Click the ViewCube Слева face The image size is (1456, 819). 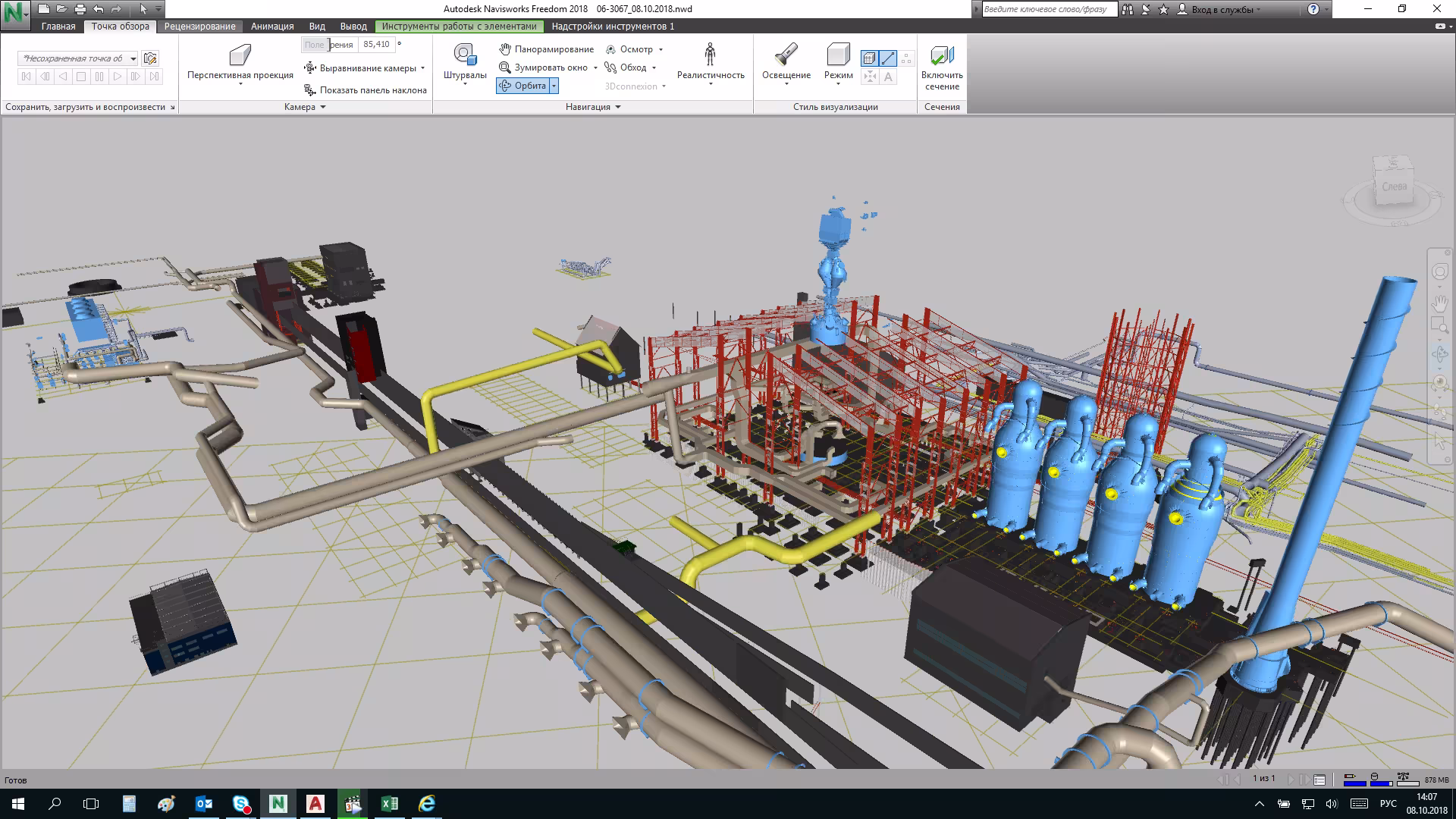coord(1394,187)
